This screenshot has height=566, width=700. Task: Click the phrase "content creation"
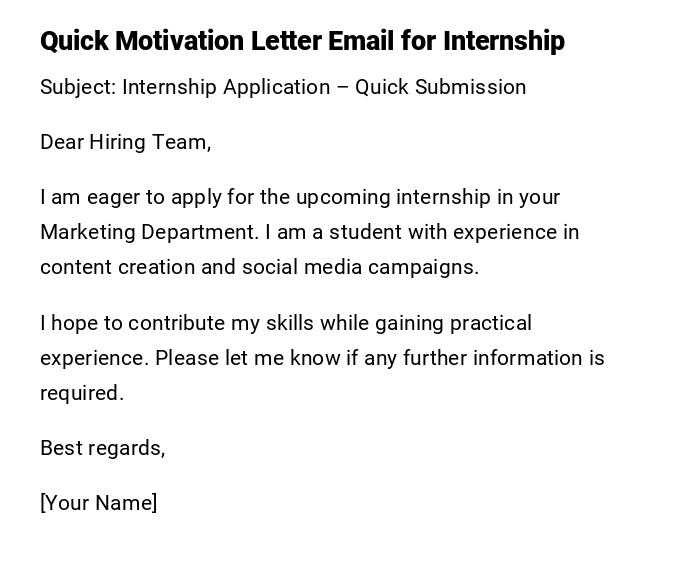pyautogui.click(x=117, y=267)
